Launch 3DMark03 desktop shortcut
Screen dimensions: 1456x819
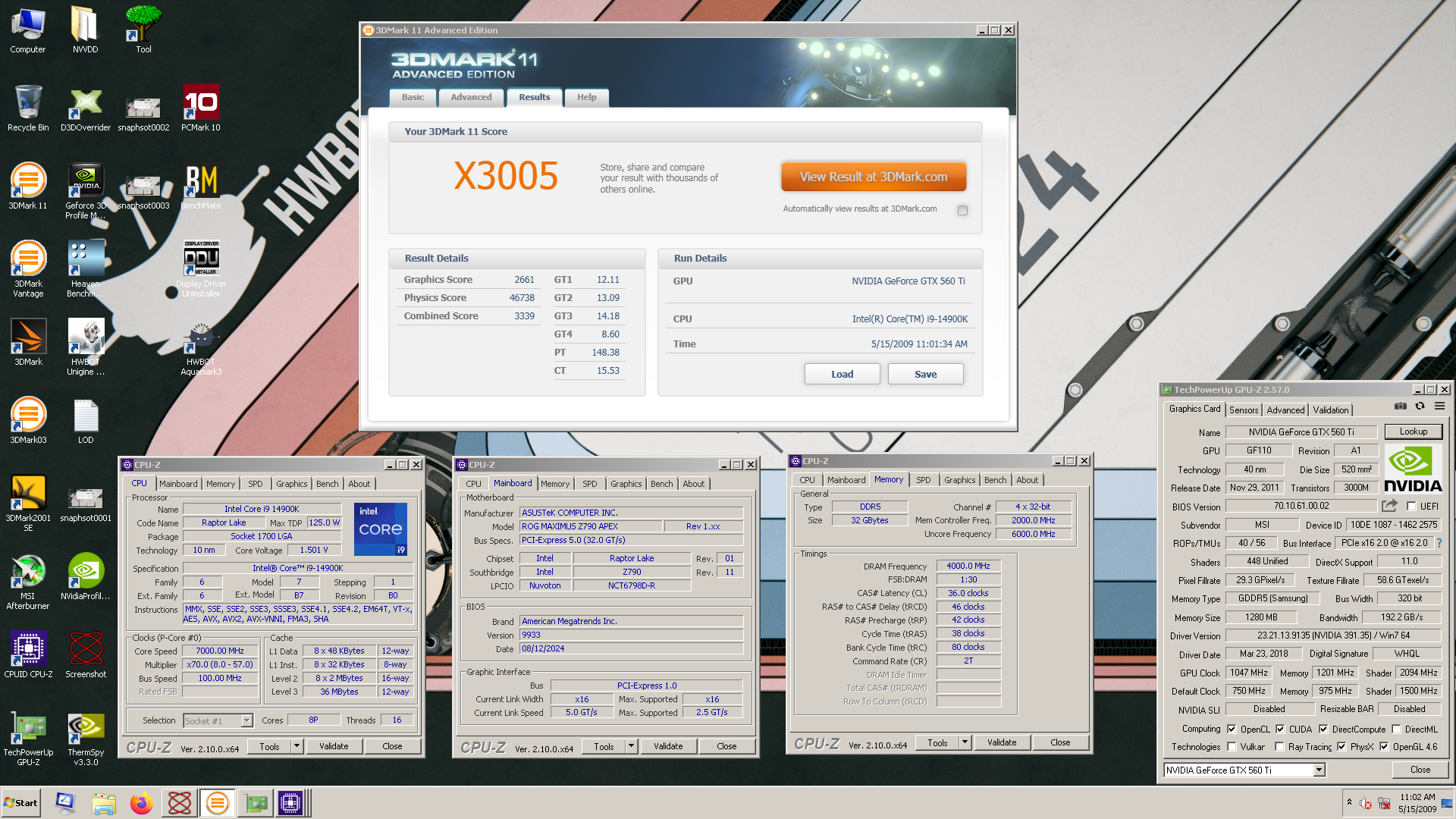[28, 421]
